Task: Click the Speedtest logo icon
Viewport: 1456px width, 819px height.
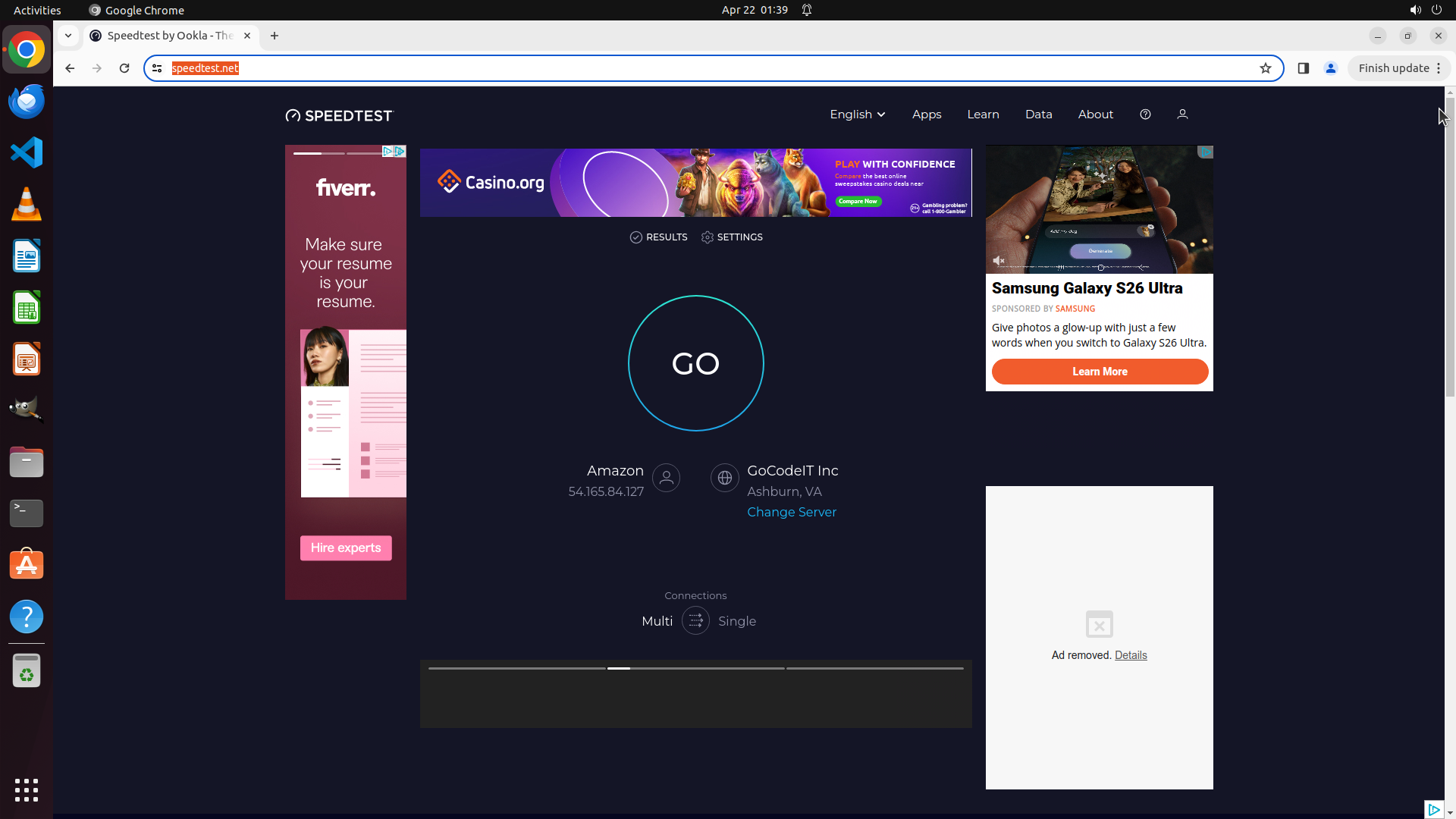Action: [x=293, y=115]
